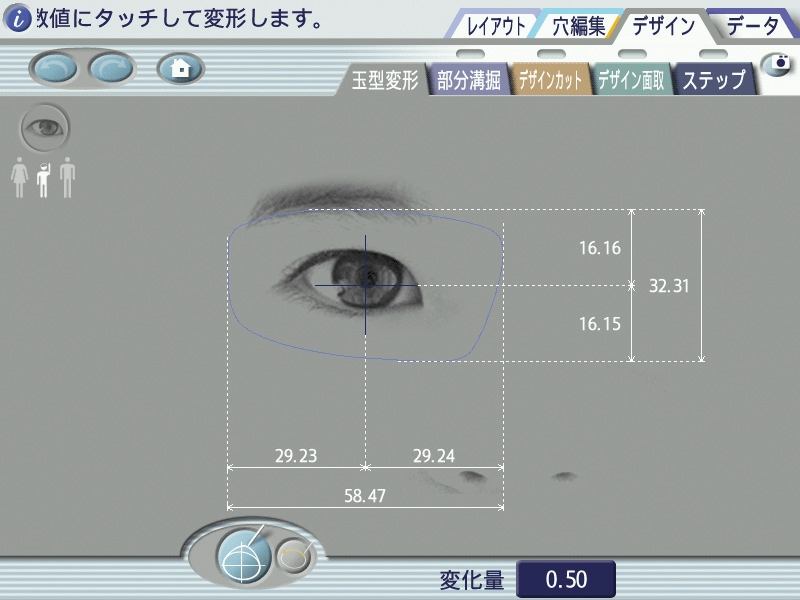Screen dimensions: 800x600
Task: Tap the blue info icon
Action: click(18, 18)
